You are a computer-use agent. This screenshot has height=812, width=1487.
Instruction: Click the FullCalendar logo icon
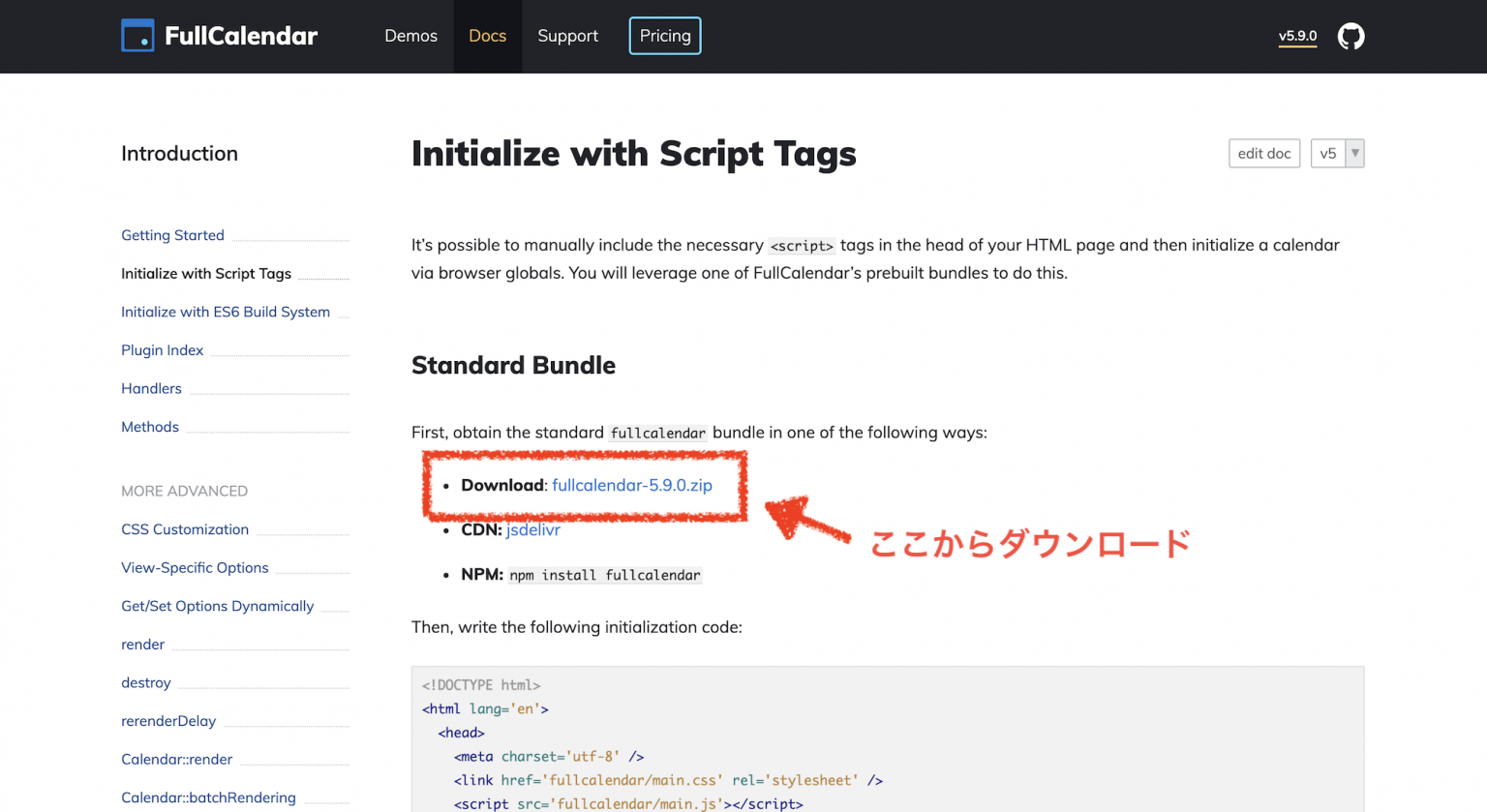(x=137, y=35)
